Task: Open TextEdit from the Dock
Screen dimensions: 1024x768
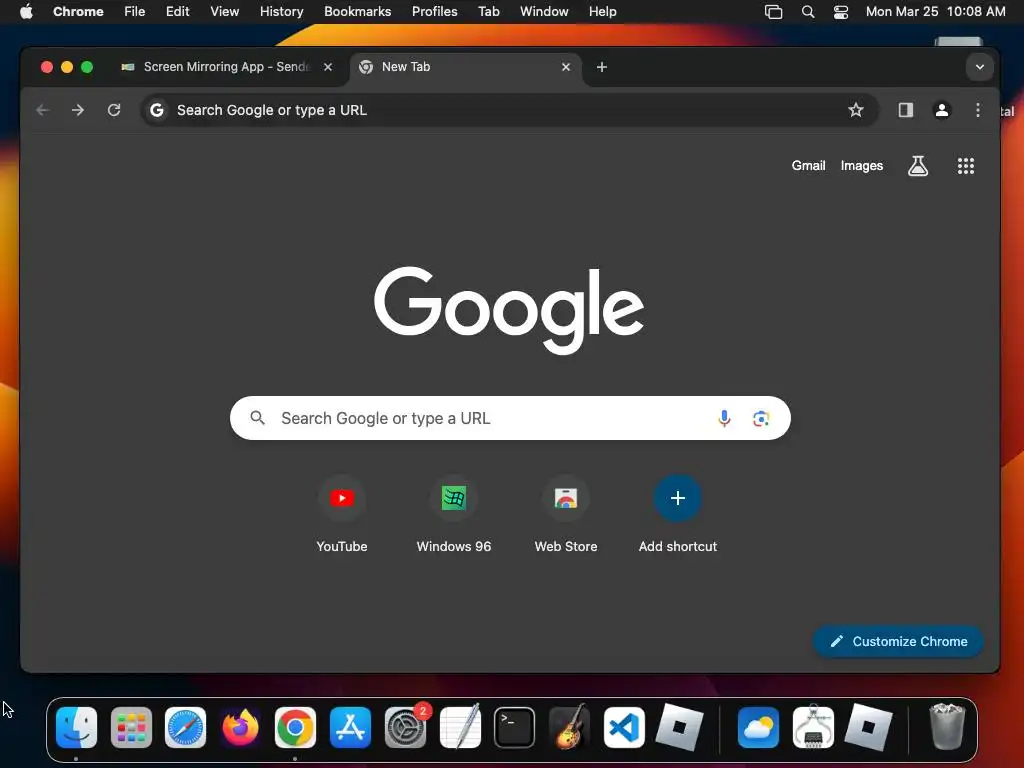Action: pos(460,726)
